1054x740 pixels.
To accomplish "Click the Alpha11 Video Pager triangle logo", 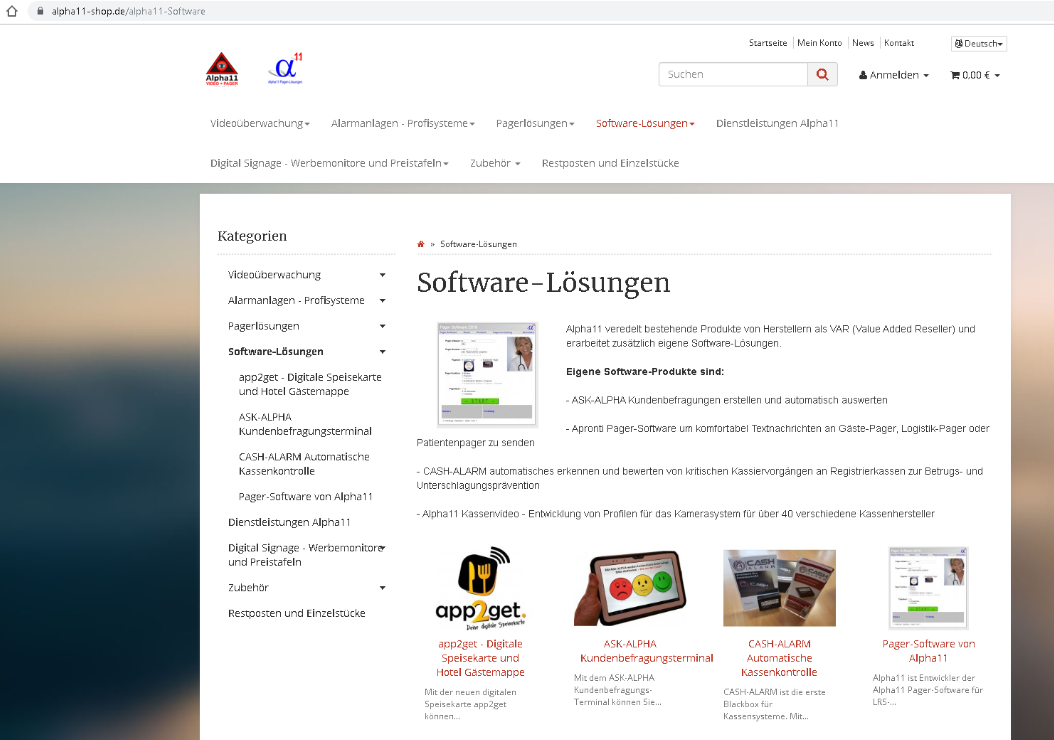I will point(222,69).
